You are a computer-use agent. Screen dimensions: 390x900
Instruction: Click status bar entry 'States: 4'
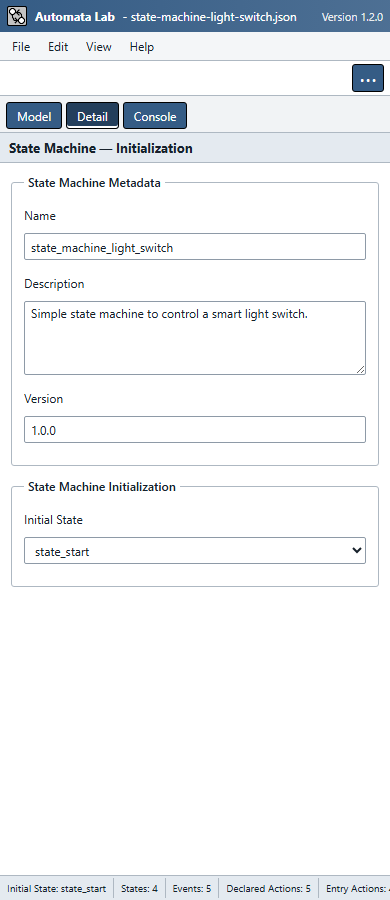(140, 889)
